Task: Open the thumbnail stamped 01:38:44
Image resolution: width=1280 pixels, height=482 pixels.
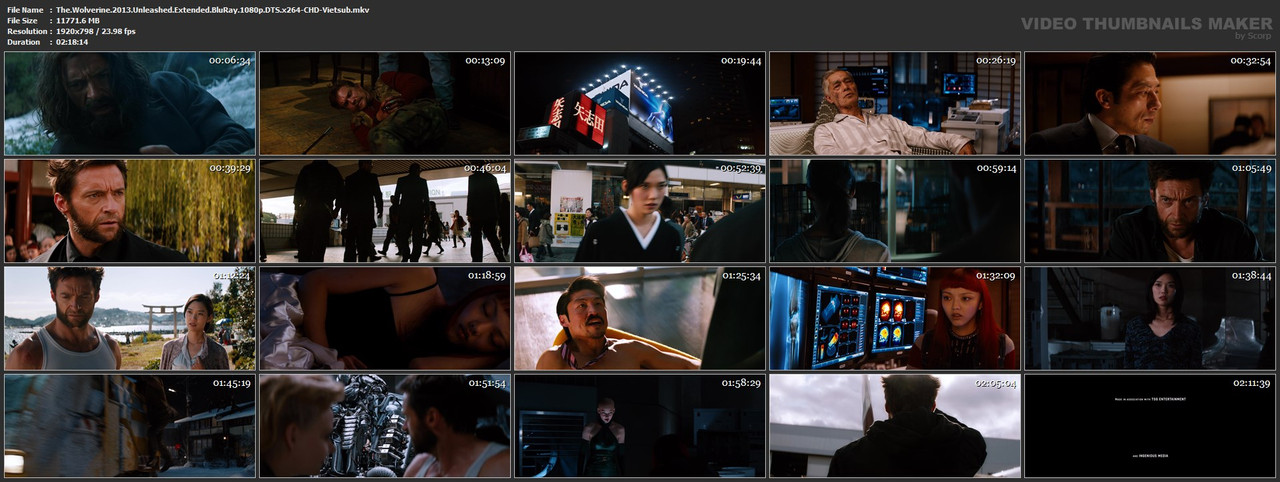Action: click(1150, 318)
